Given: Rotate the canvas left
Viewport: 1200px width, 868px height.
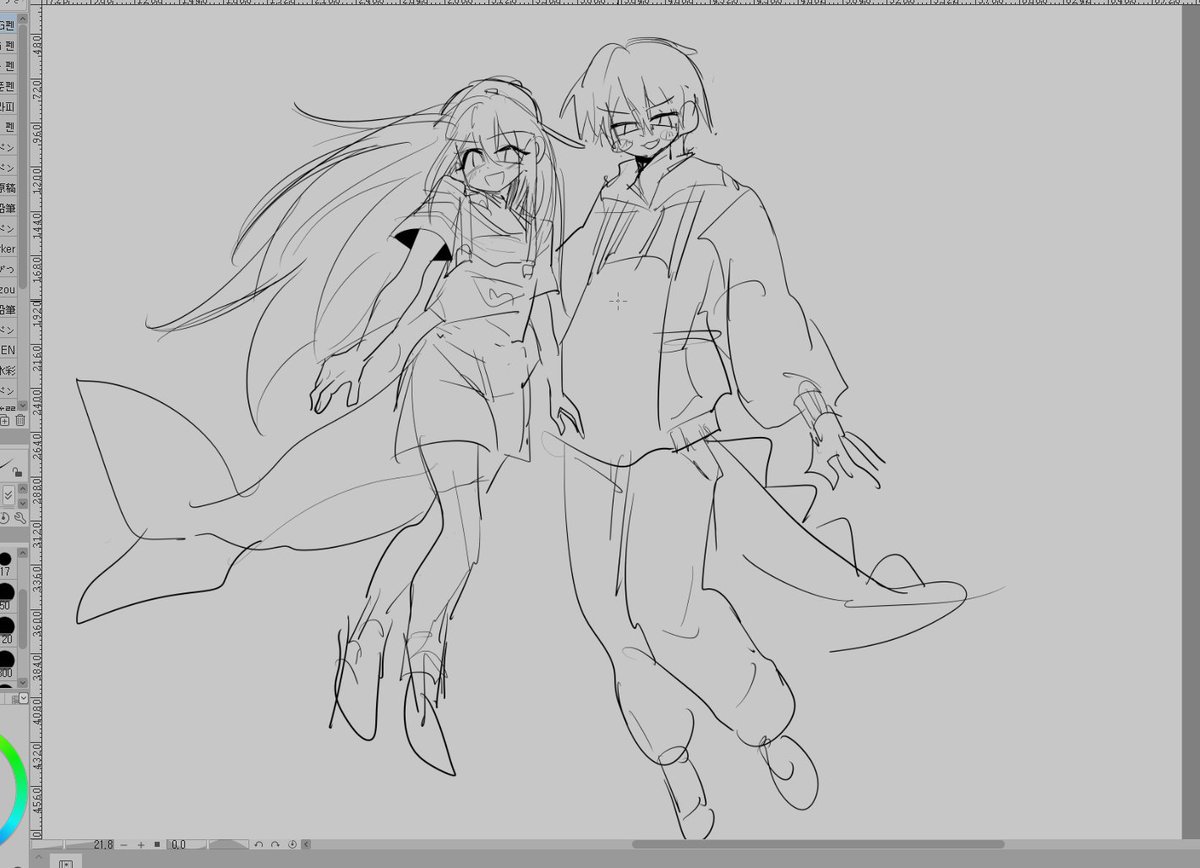Looking at the screenshot, I should (x=258, y=845).
